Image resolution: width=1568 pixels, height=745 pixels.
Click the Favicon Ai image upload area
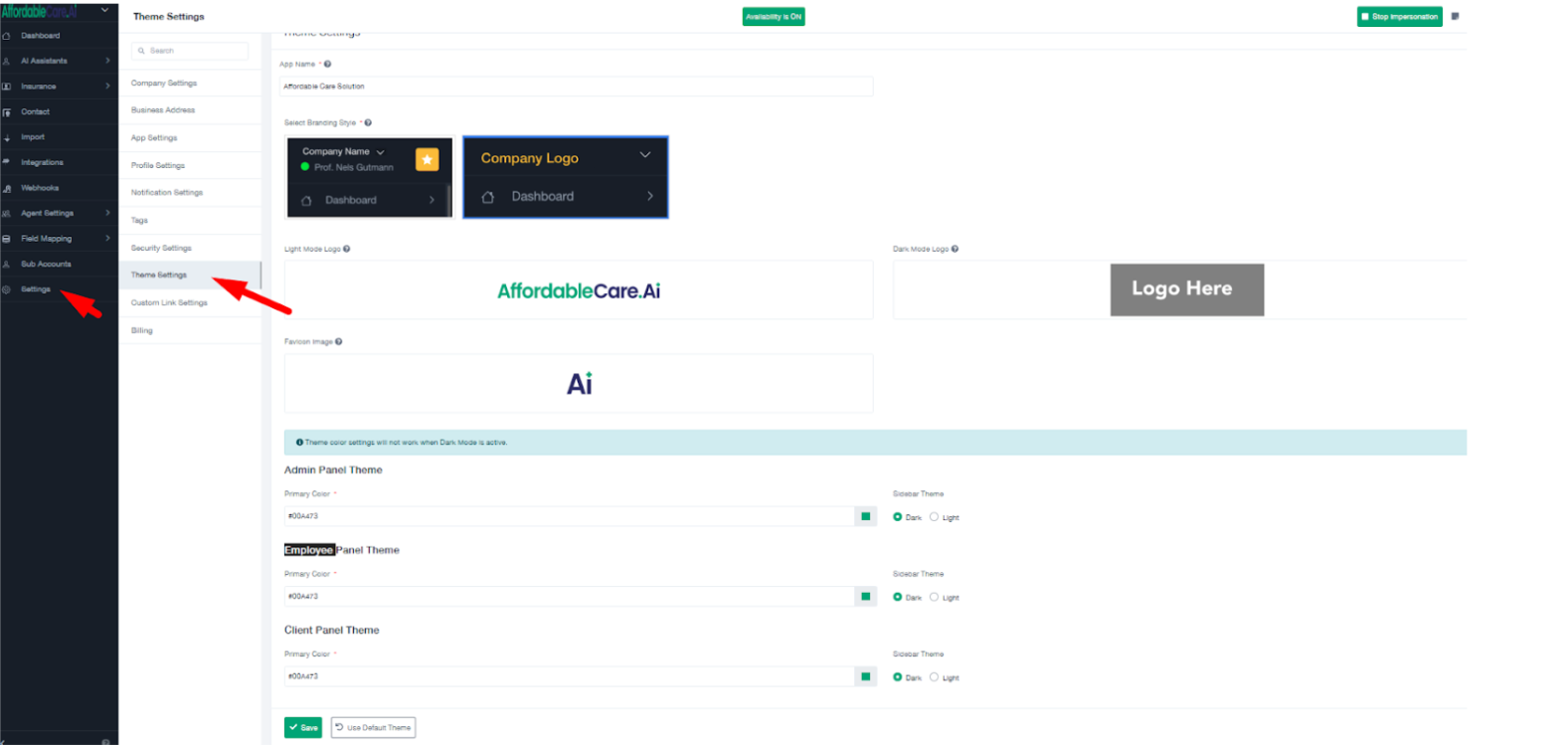click(579, 384)
